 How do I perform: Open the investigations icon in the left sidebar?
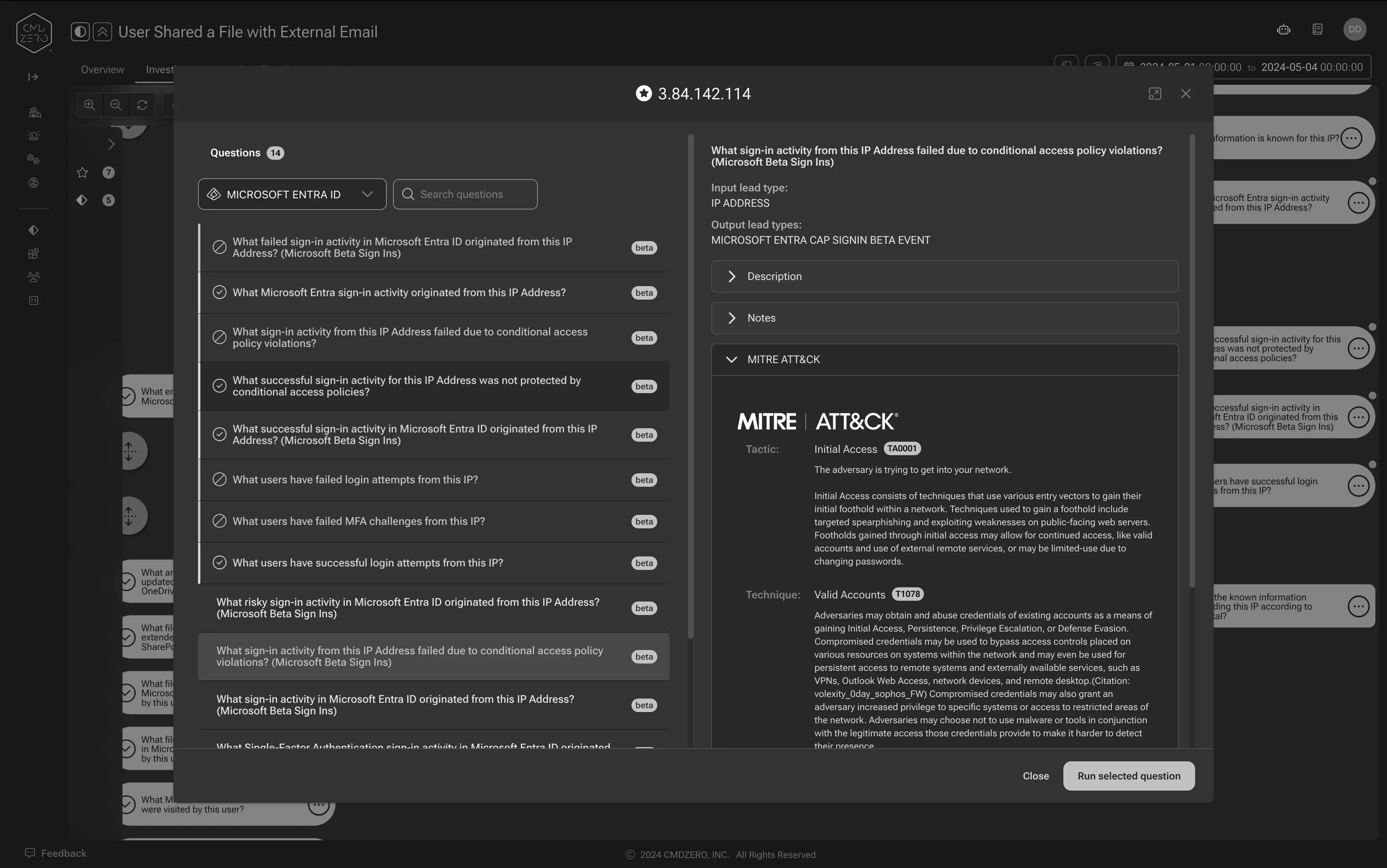click(34, 112)
